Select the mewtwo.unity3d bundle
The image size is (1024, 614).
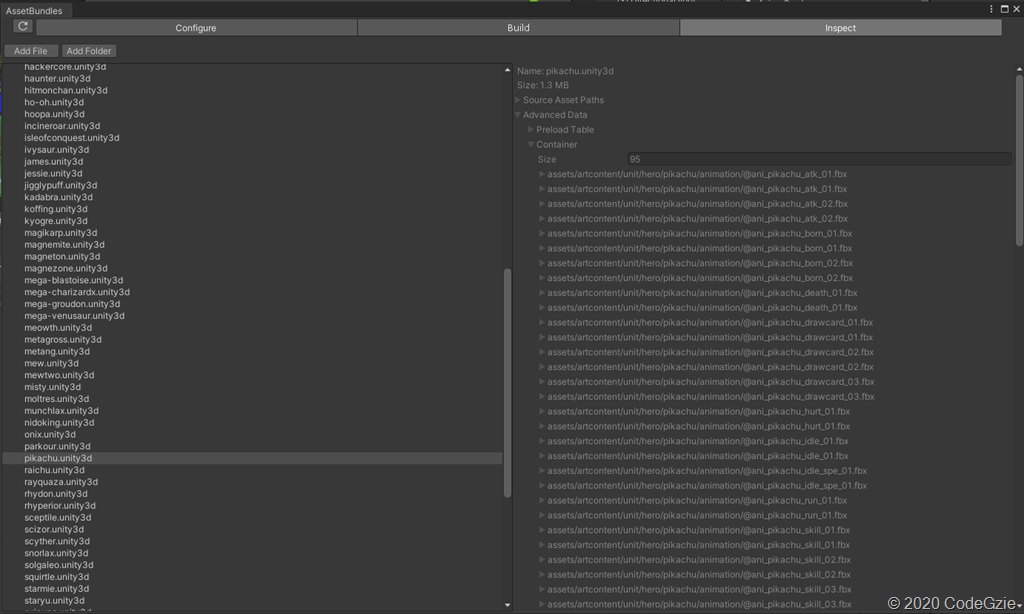click(59, 375)
